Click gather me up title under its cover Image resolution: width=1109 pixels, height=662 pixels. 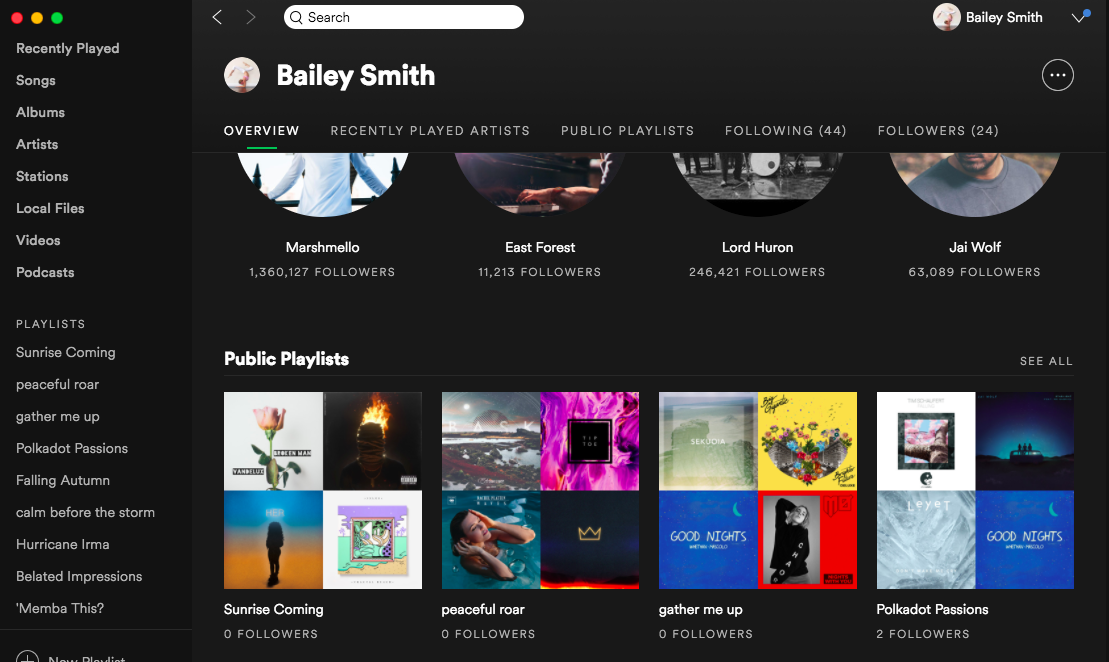(701, 610)
